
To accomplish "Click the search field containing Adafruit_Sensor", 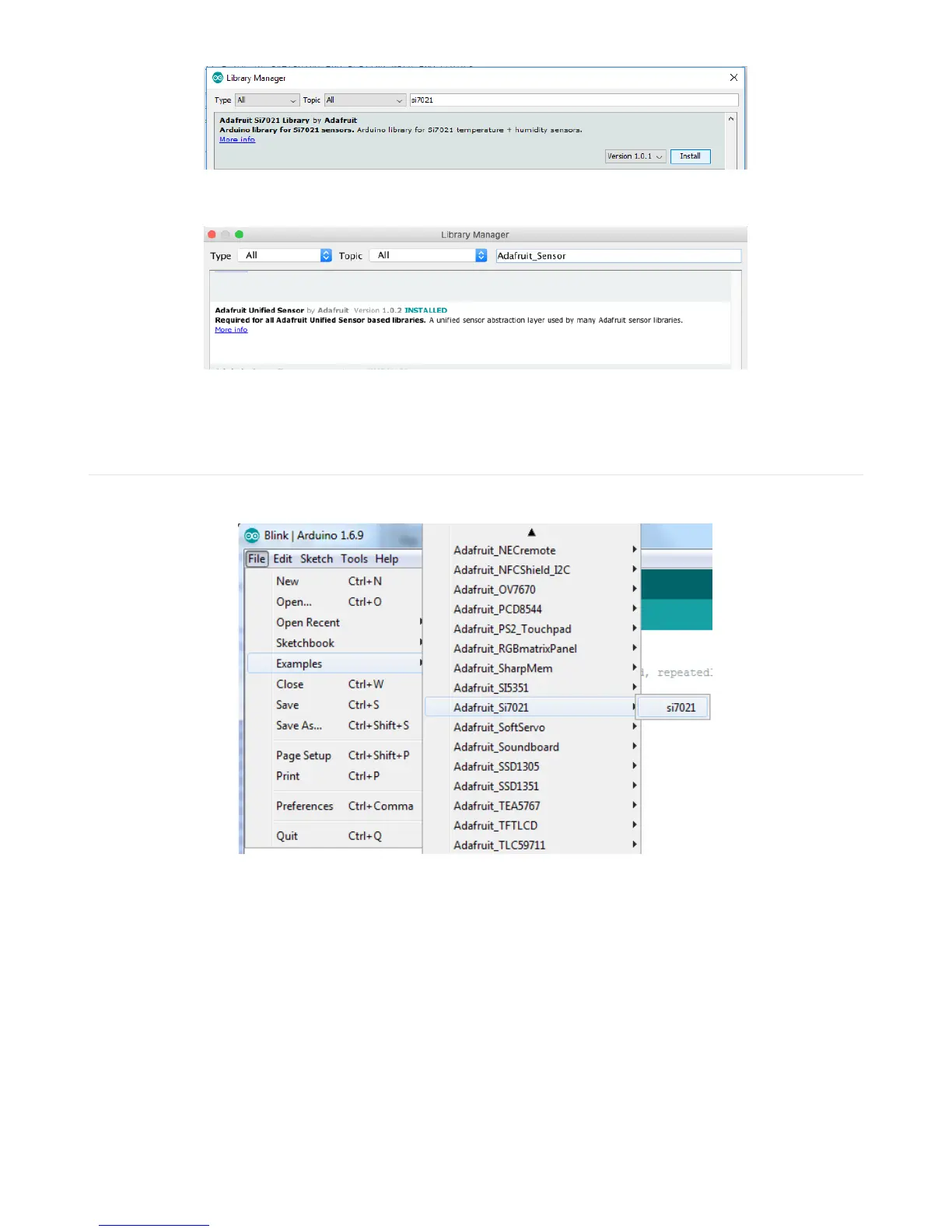I will point(618,255).
